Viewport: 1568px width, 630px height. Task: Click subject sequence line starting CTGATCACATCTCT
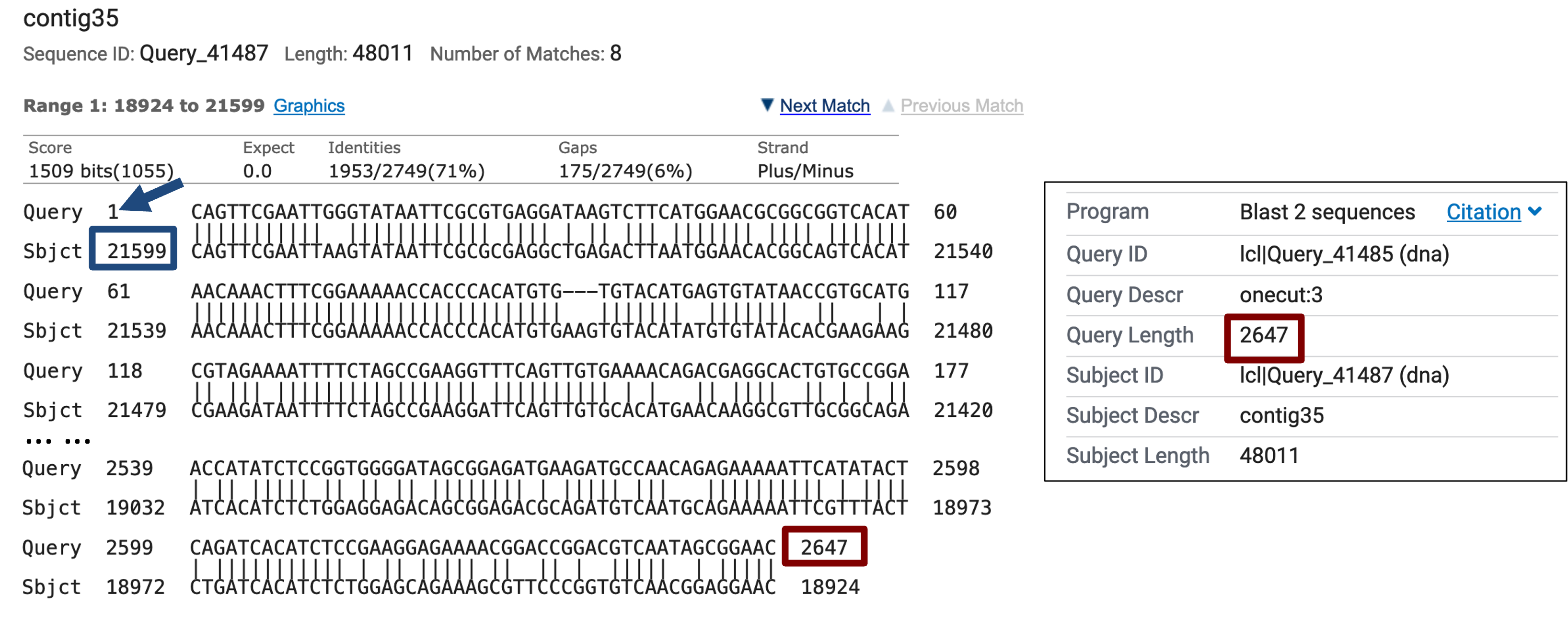[483, 586]
